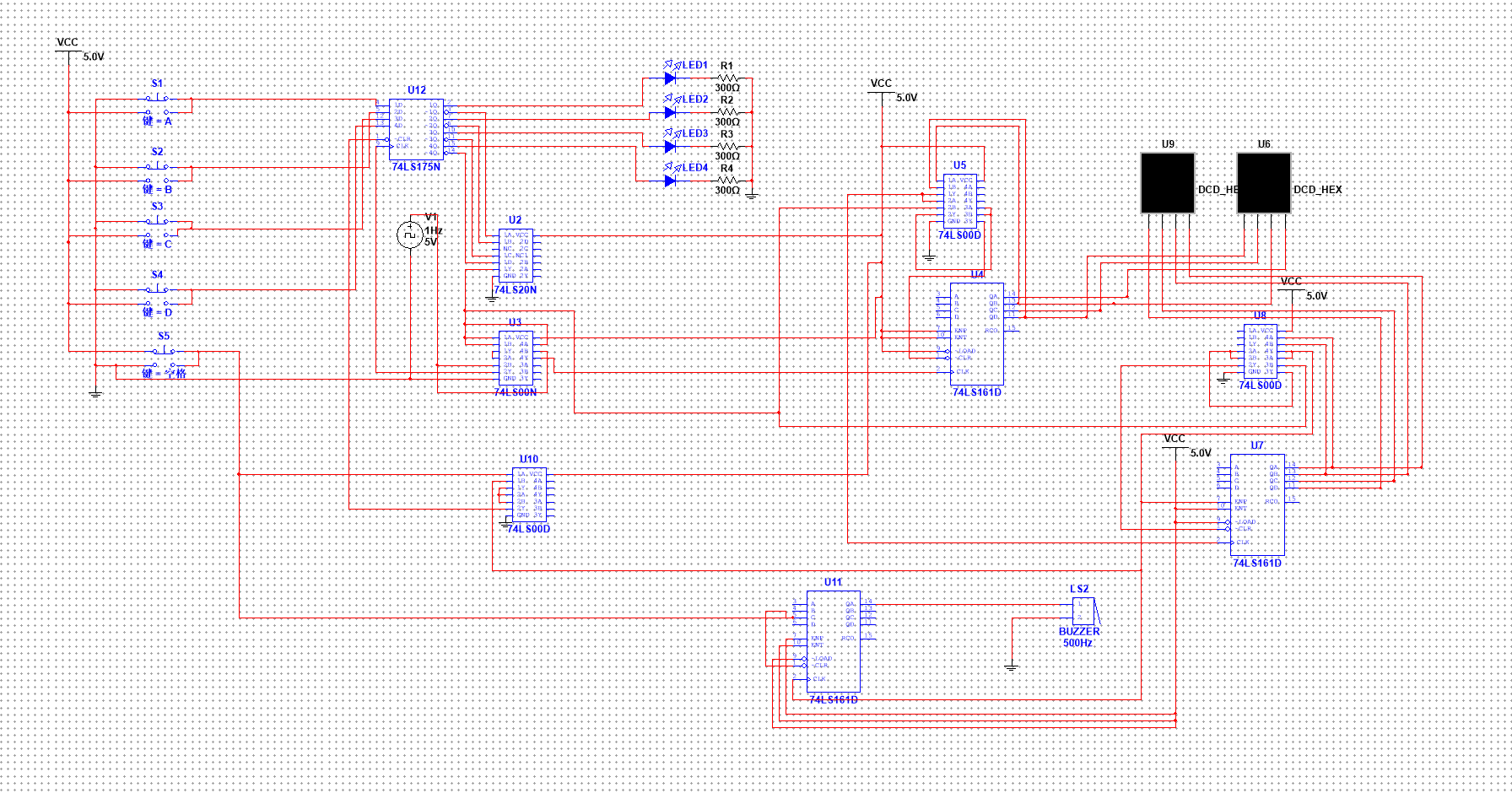The image size is (1512, 793).
Task: Toggle switch S2 (key B)
Action: [158, 173]
